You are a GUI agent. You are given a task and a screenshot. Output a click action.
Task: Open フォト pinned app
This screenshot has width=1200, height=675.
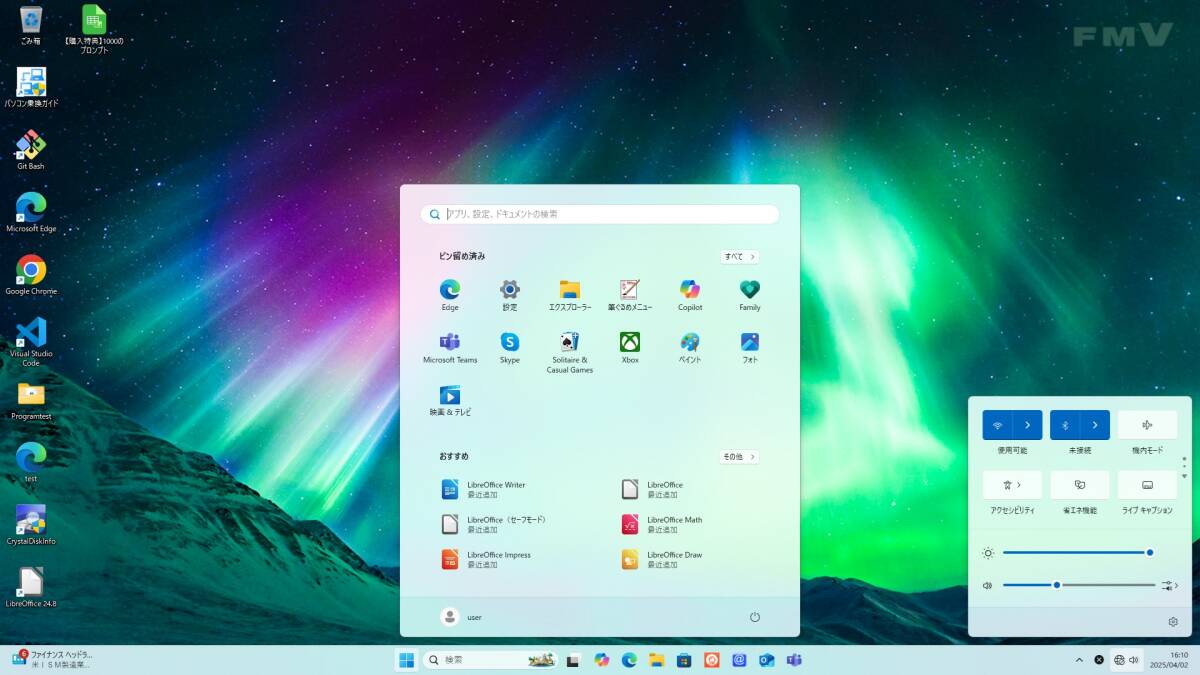pos(750,348)
